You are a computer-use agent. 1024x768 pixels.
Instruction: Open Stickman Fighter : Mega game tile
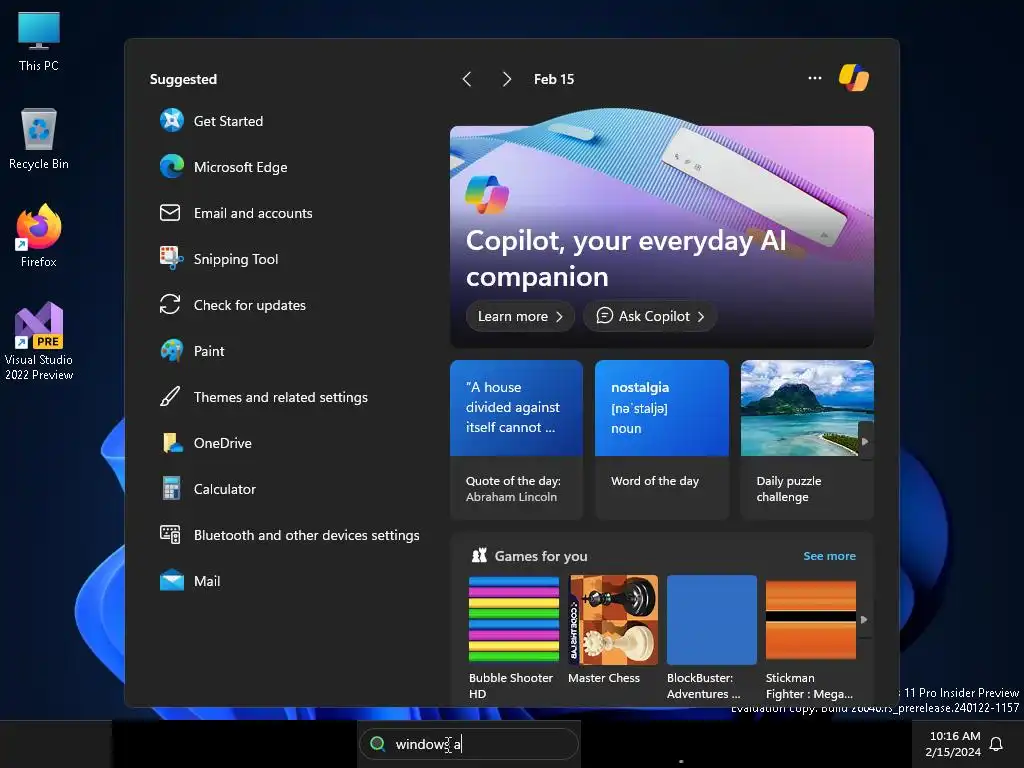(x=810, y=637)
